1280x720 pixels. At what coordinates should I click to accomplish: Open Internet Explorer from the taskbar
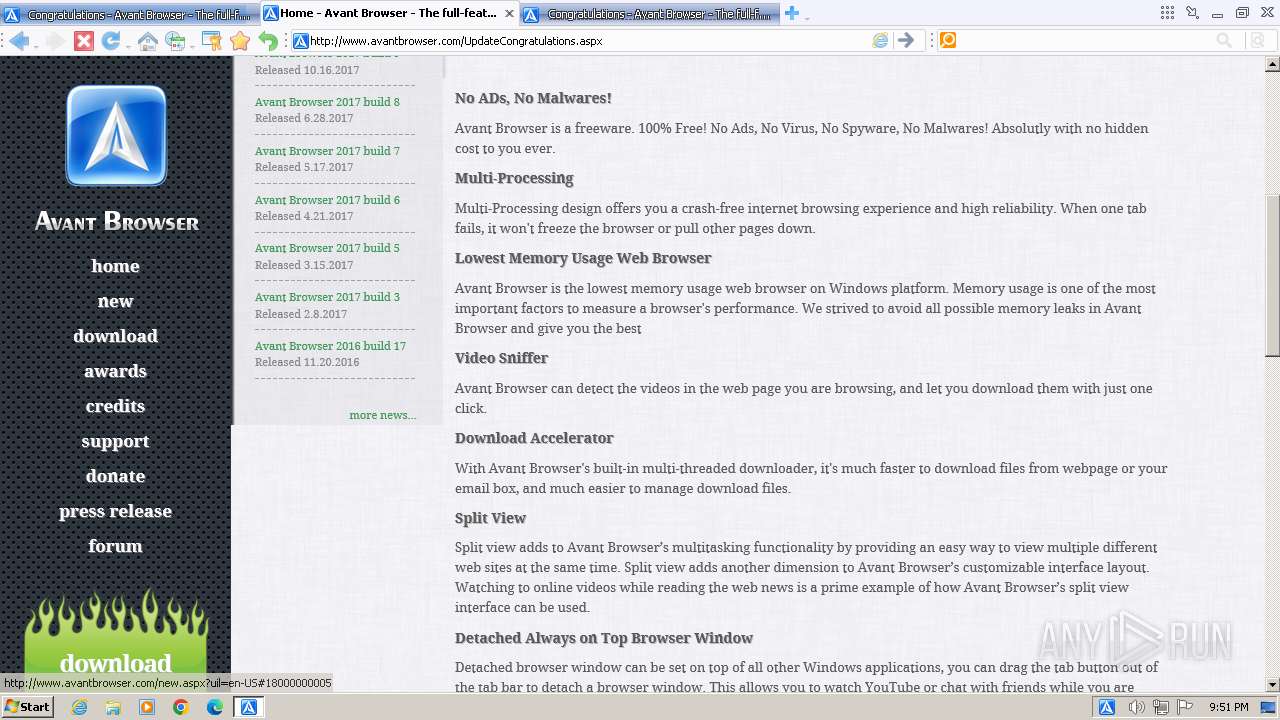click(80, 707)
